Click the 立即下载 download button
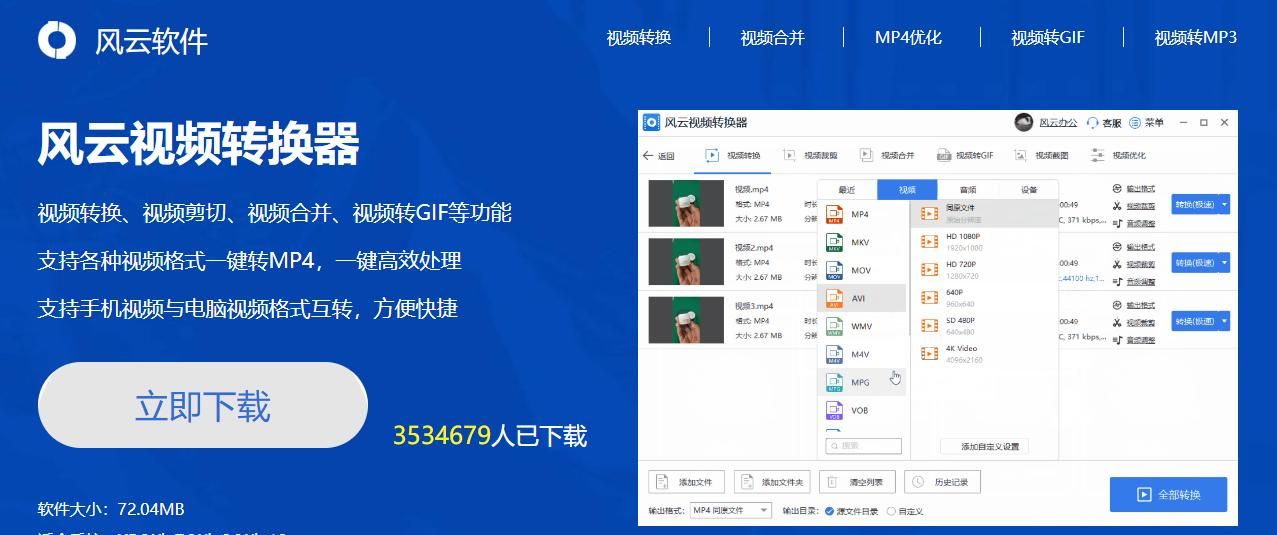This screenshot has width=1277, height=535. click(x=203, y=405)
